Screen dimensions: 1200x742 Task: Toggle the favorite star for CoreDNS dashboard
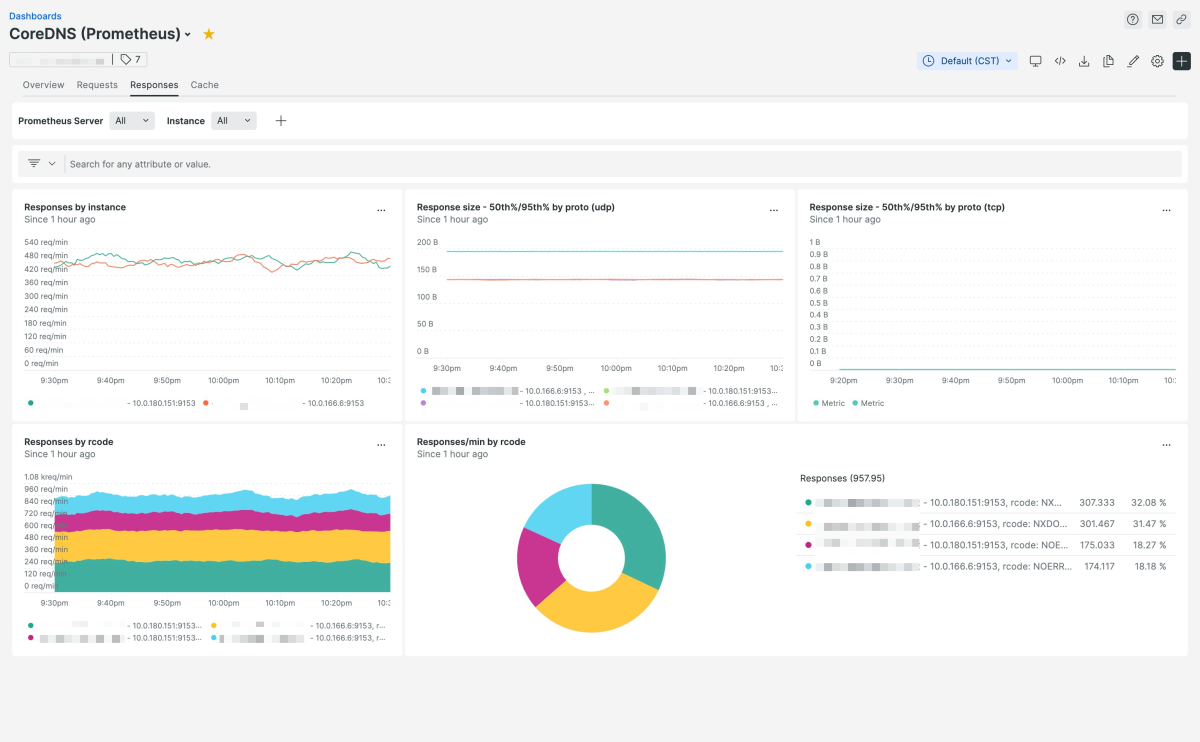tap(209, 34)
